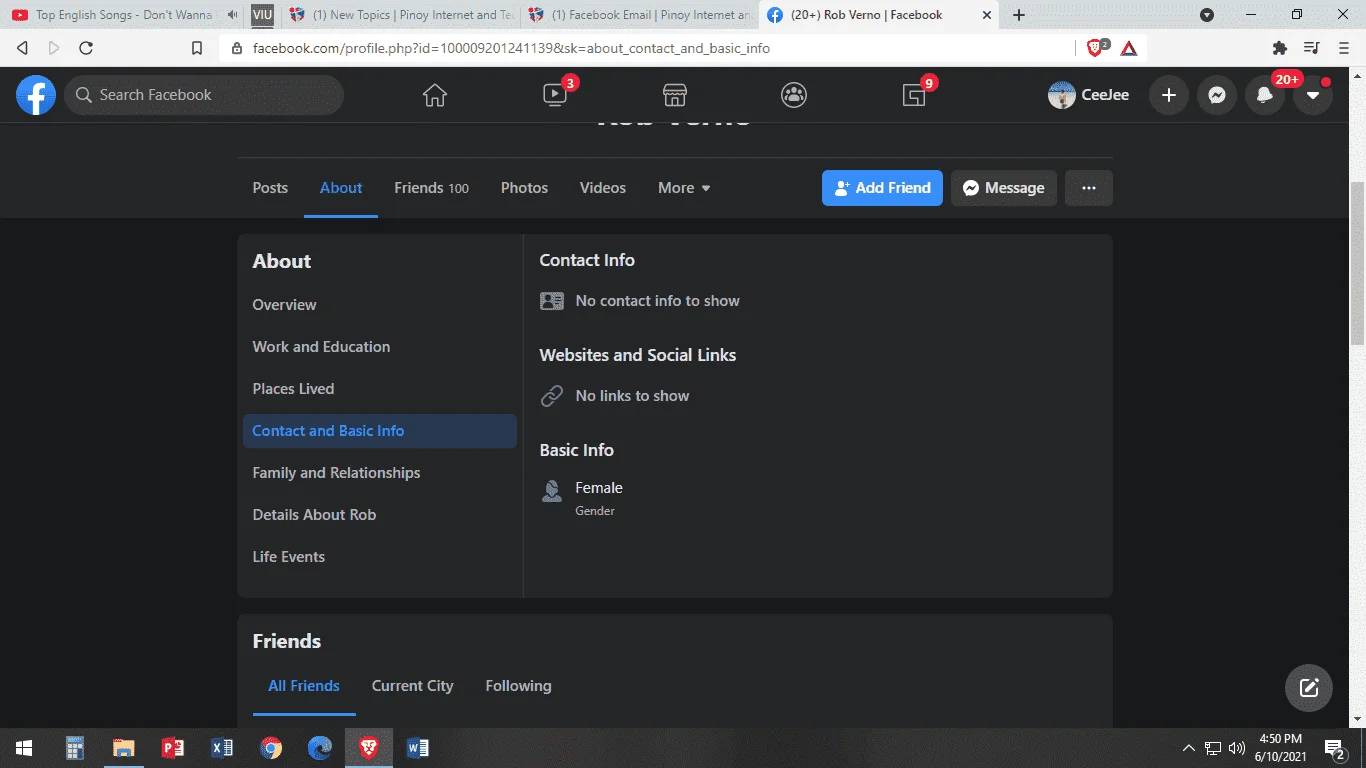Click the bookmark icon beside the address bar
Screen dimensions: 1366x768
pos(197,48)
